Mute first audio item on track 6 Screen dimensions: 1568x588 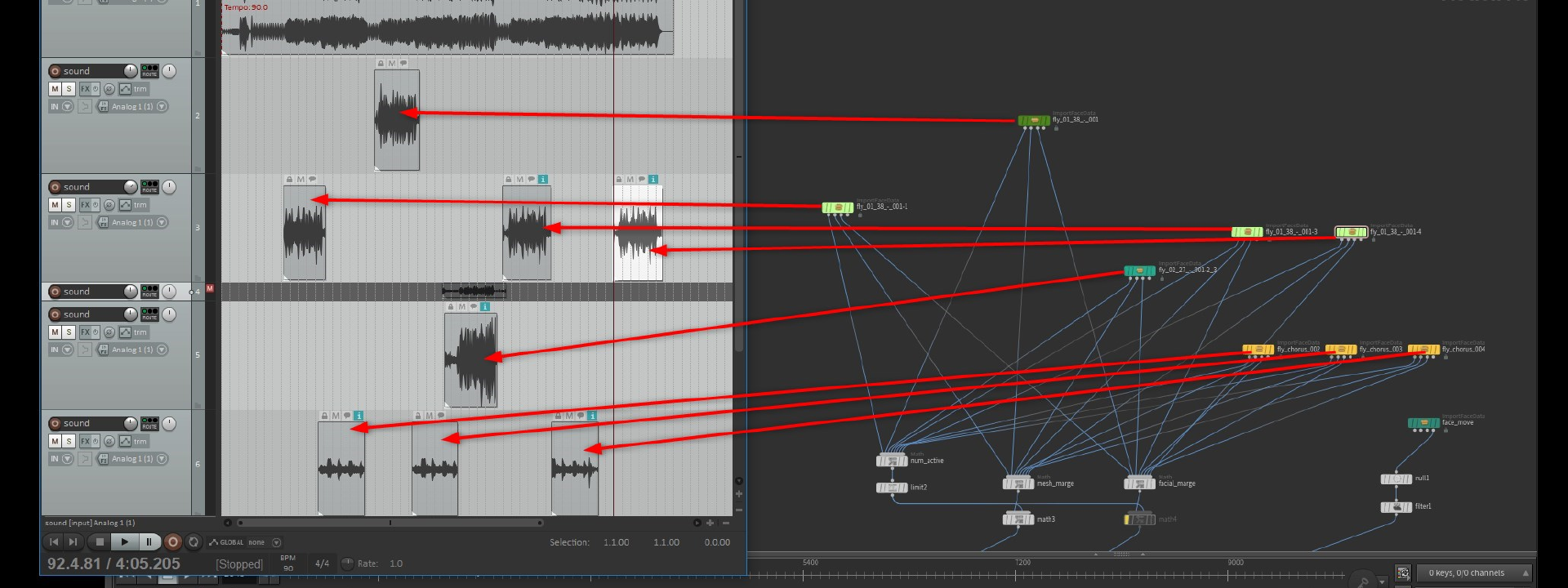pyautogui.click(x=336, y=416)
